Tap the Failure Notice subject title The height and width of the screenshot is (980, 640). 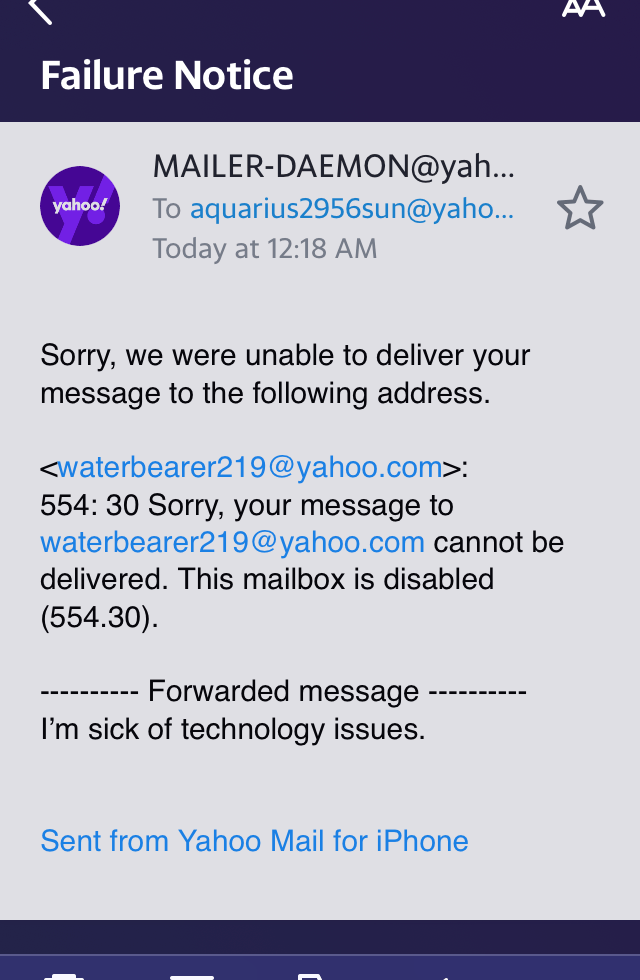[x=167, y=76]
